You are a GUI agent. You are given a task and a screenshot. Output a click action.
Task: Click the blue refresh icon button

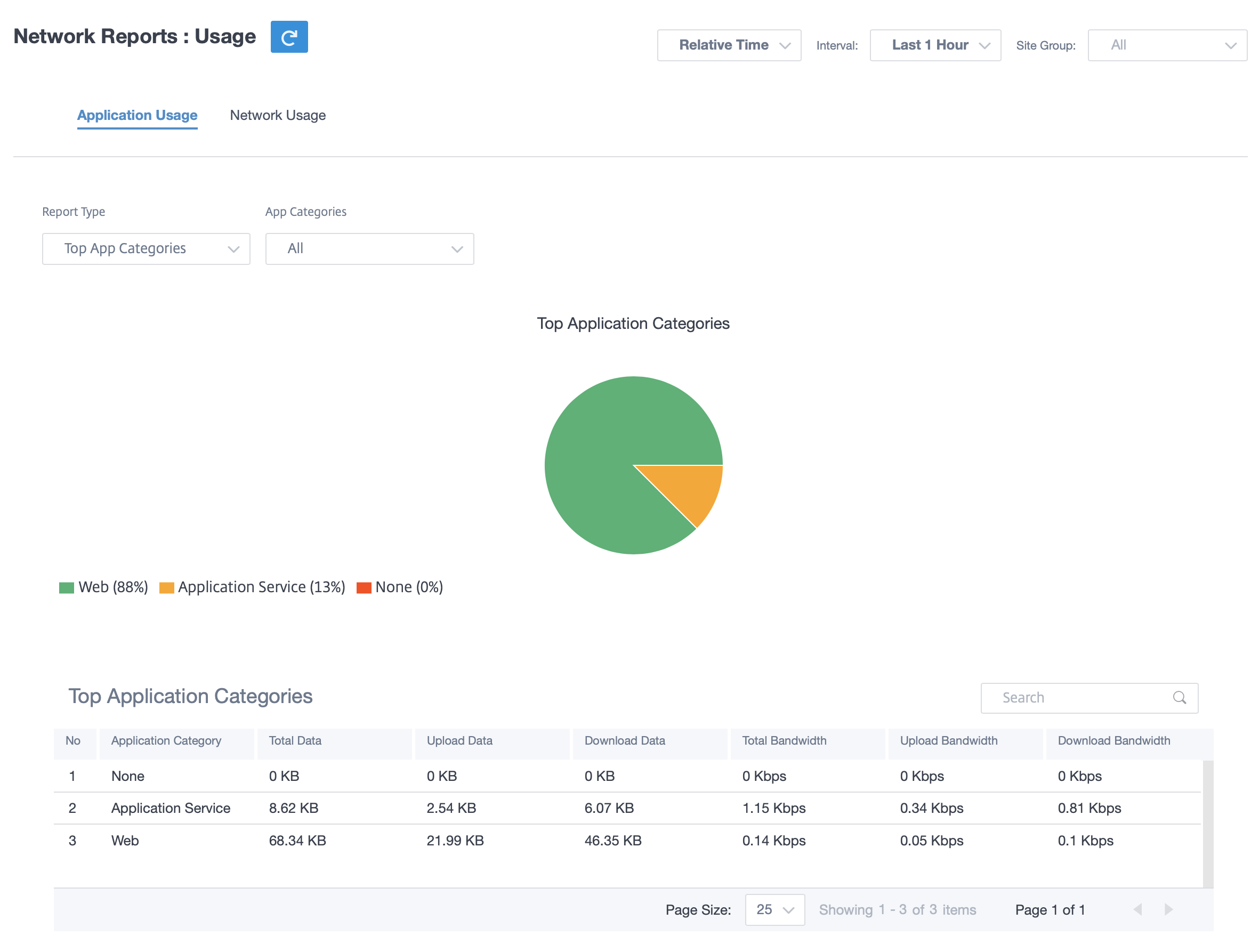(289, 37)
